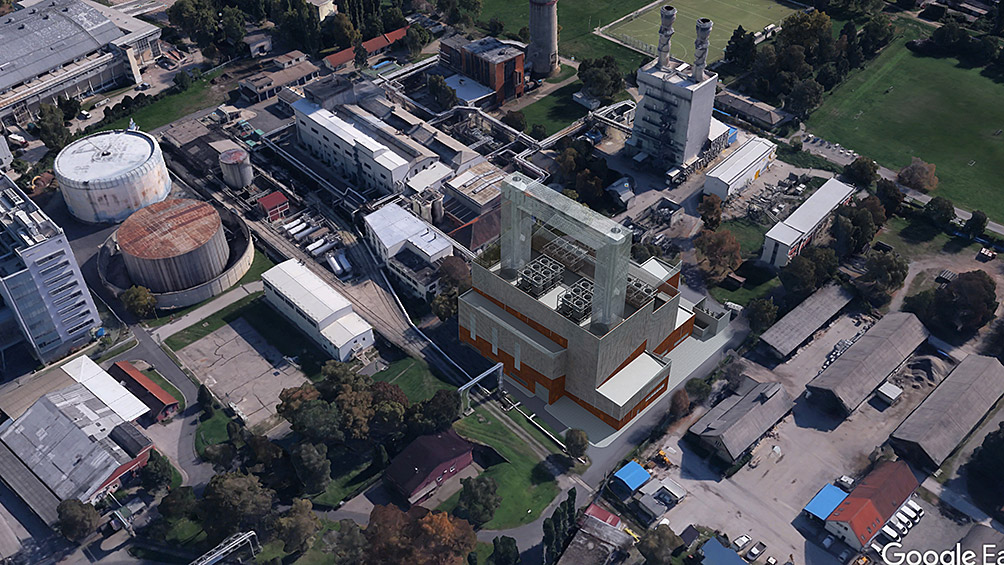Select the small red-roofed building near rusty tank
This screenshot has height=565, width=1004.
point(273,204)
